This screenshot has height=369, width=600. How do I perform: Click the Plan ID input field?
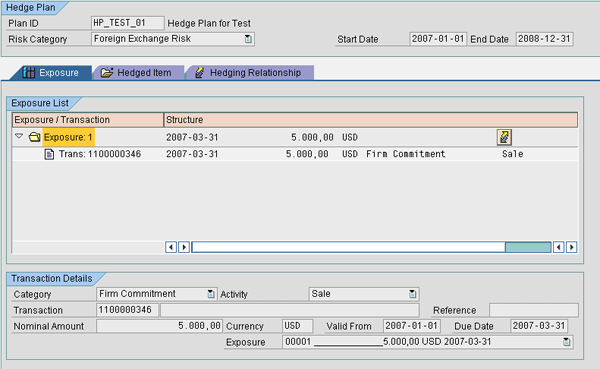[128, 23]
